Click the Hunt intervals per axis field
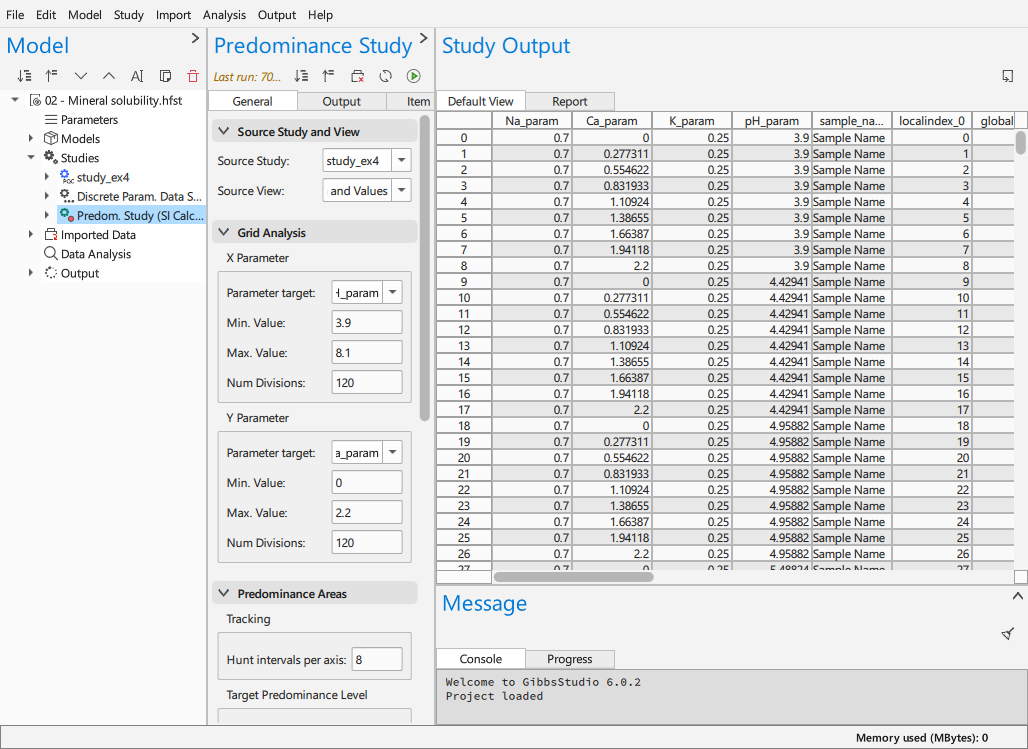 point(377,659)
